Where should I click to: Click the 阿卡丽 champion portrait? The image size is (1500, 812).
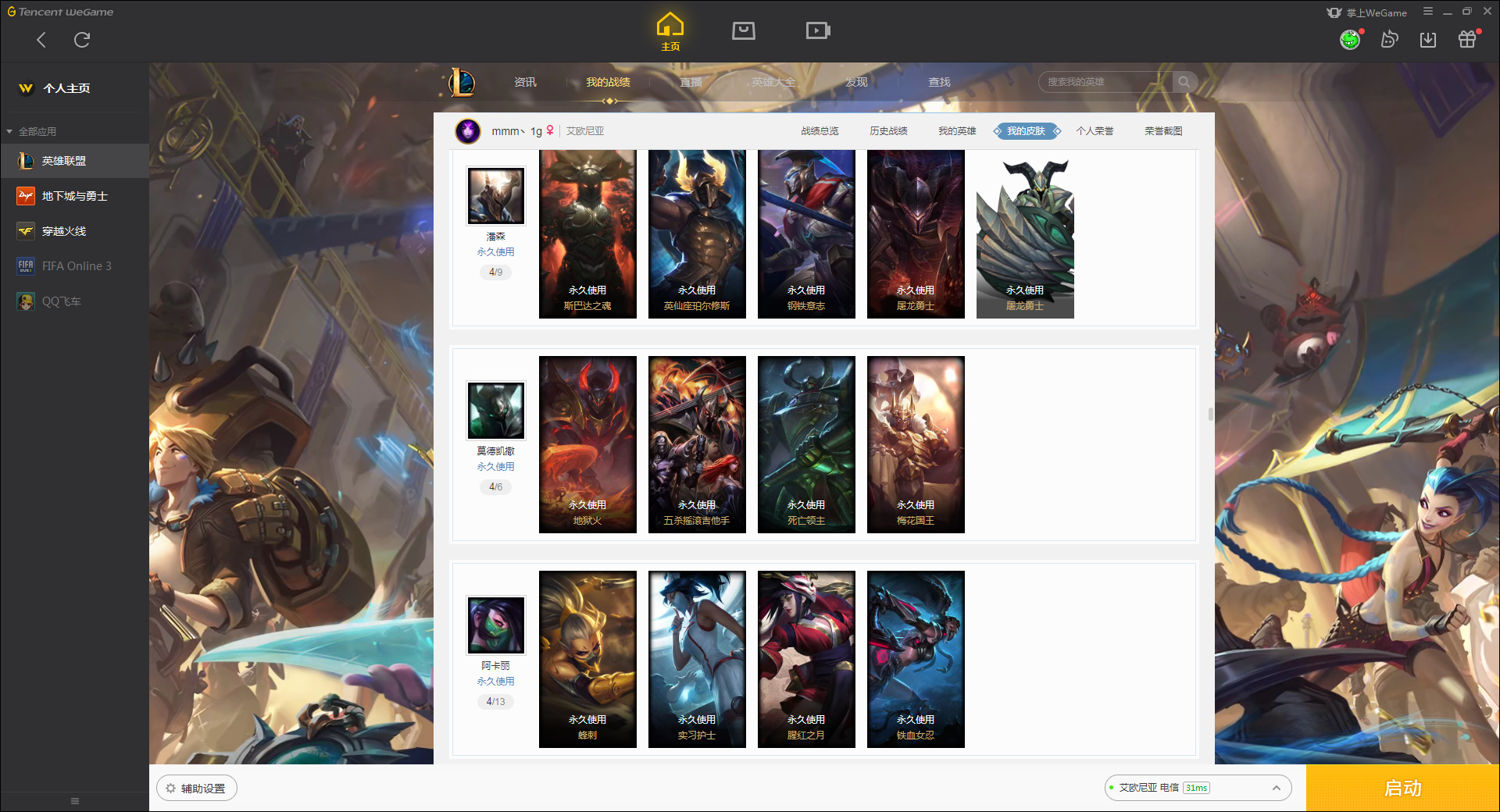496,625
